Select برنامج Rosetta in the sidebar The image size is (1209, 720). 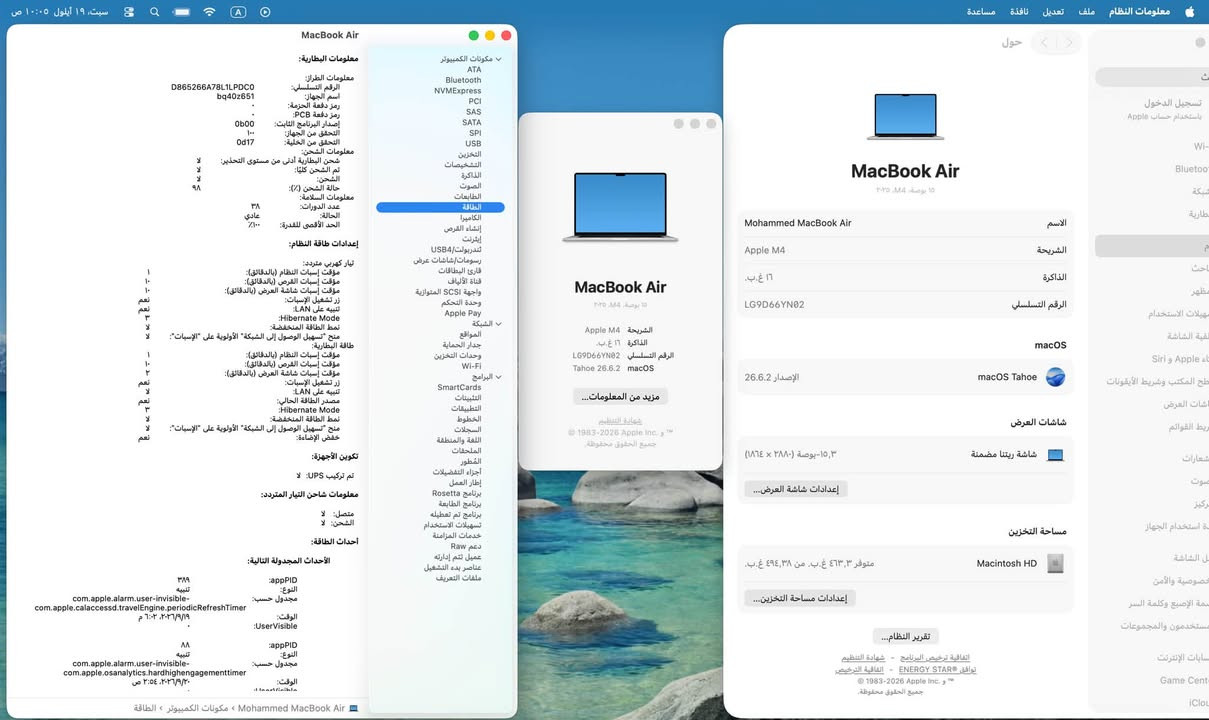457,494
